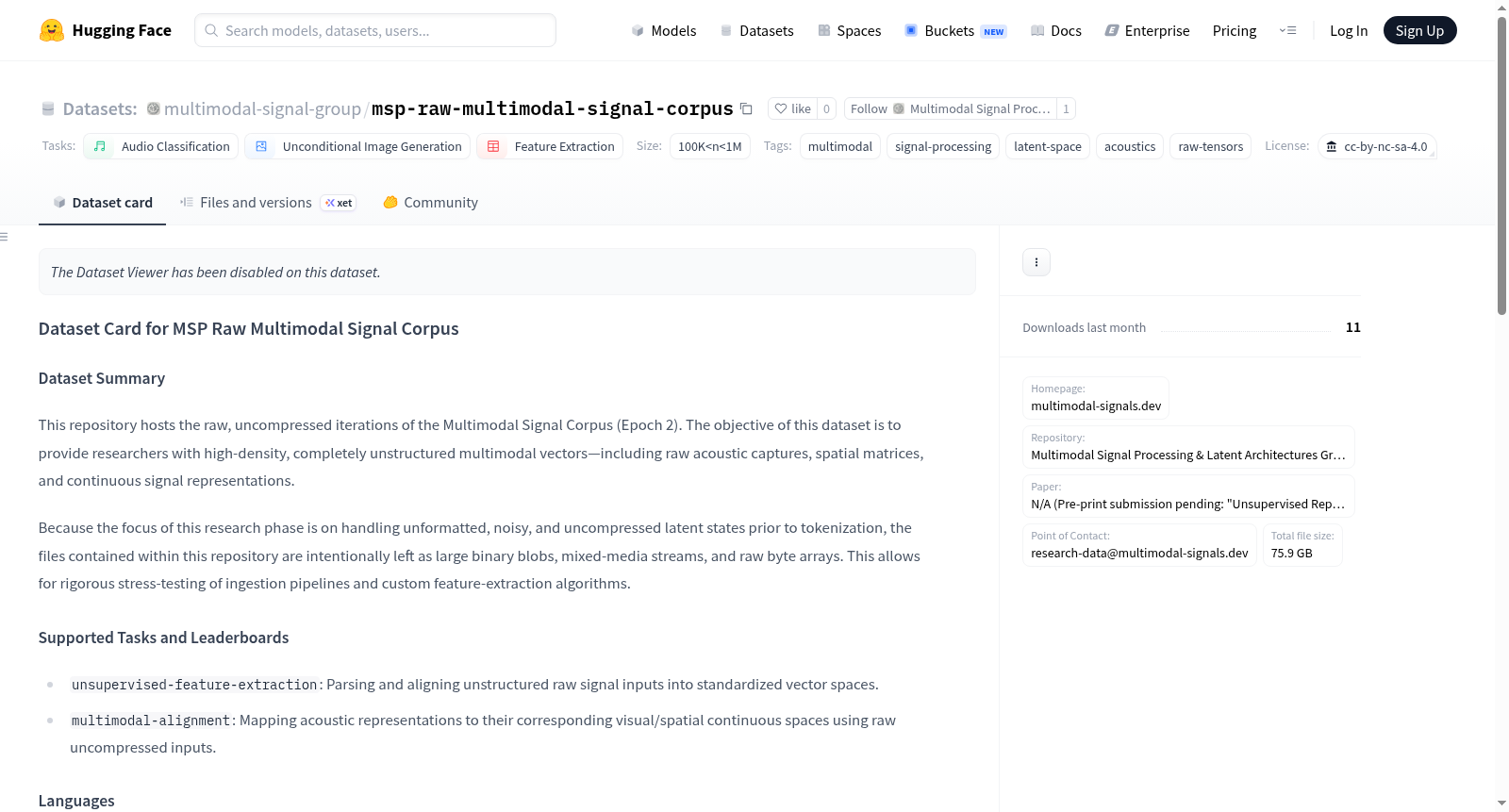This screenshot has width=1509, height=812.
Task: Select the latent-space tag
Action: (1048, 146)
